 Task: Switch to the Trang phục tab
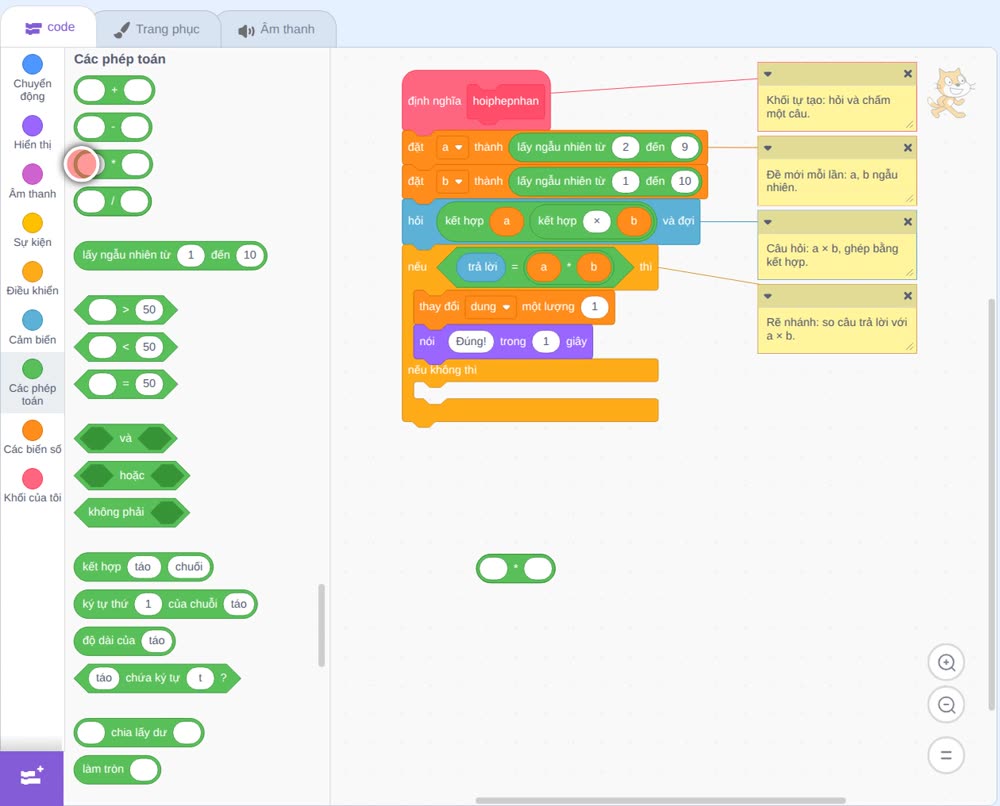(157, 29)
